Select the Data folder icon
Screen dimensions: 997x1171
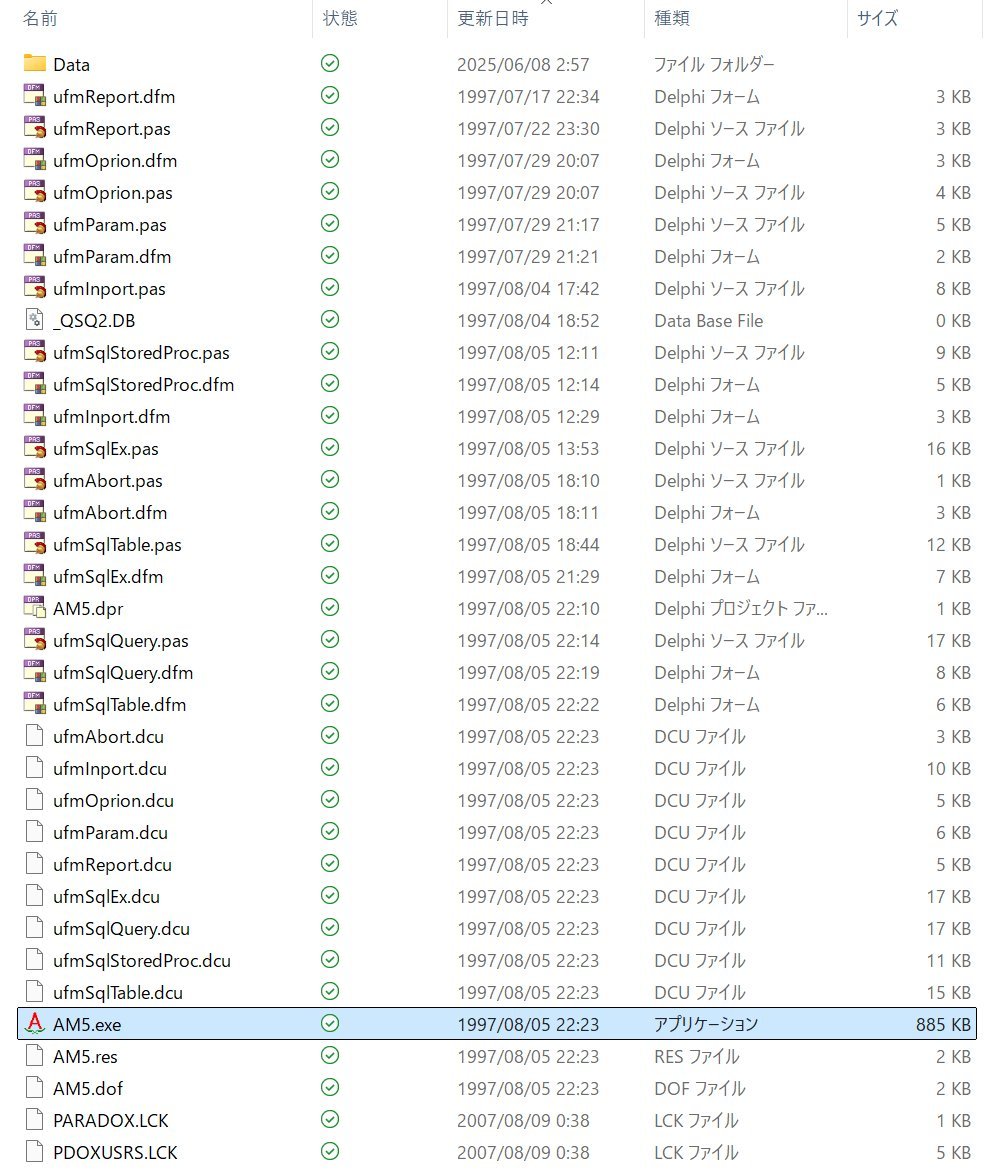(x=34, y=63)
